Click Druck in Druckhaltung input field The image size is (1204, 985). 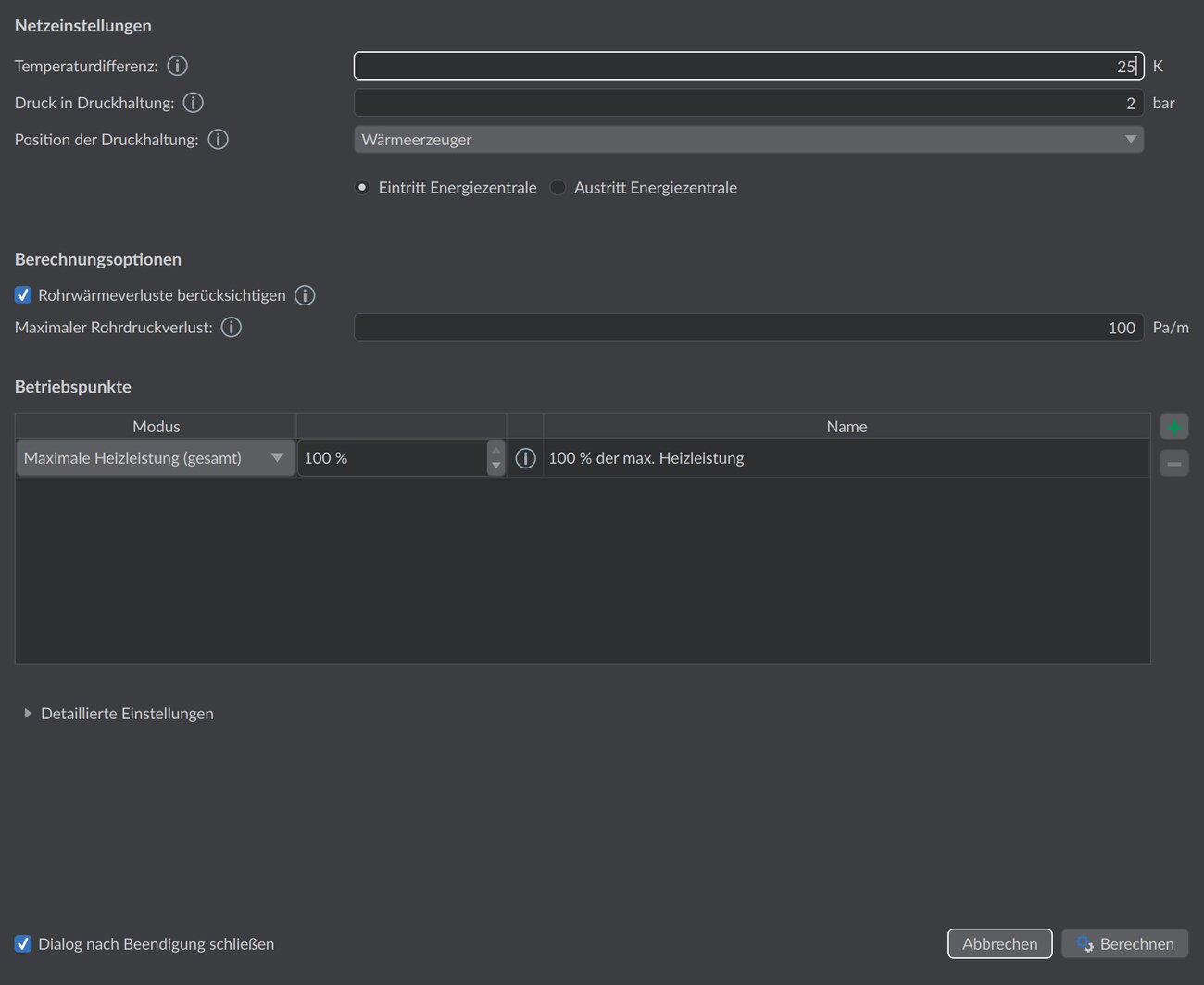pyautogui.click(x=748, y=103)
